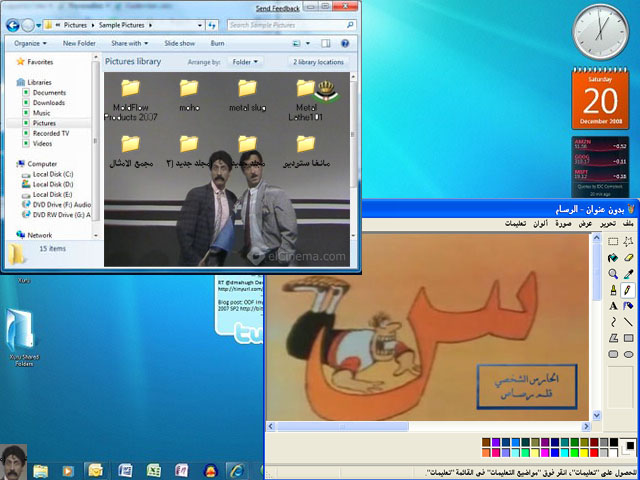Click Paint's horizontal canvas scrollbar thumb
Image resolution: width=640 pixels, height=480 pixels.
point(343,427)
